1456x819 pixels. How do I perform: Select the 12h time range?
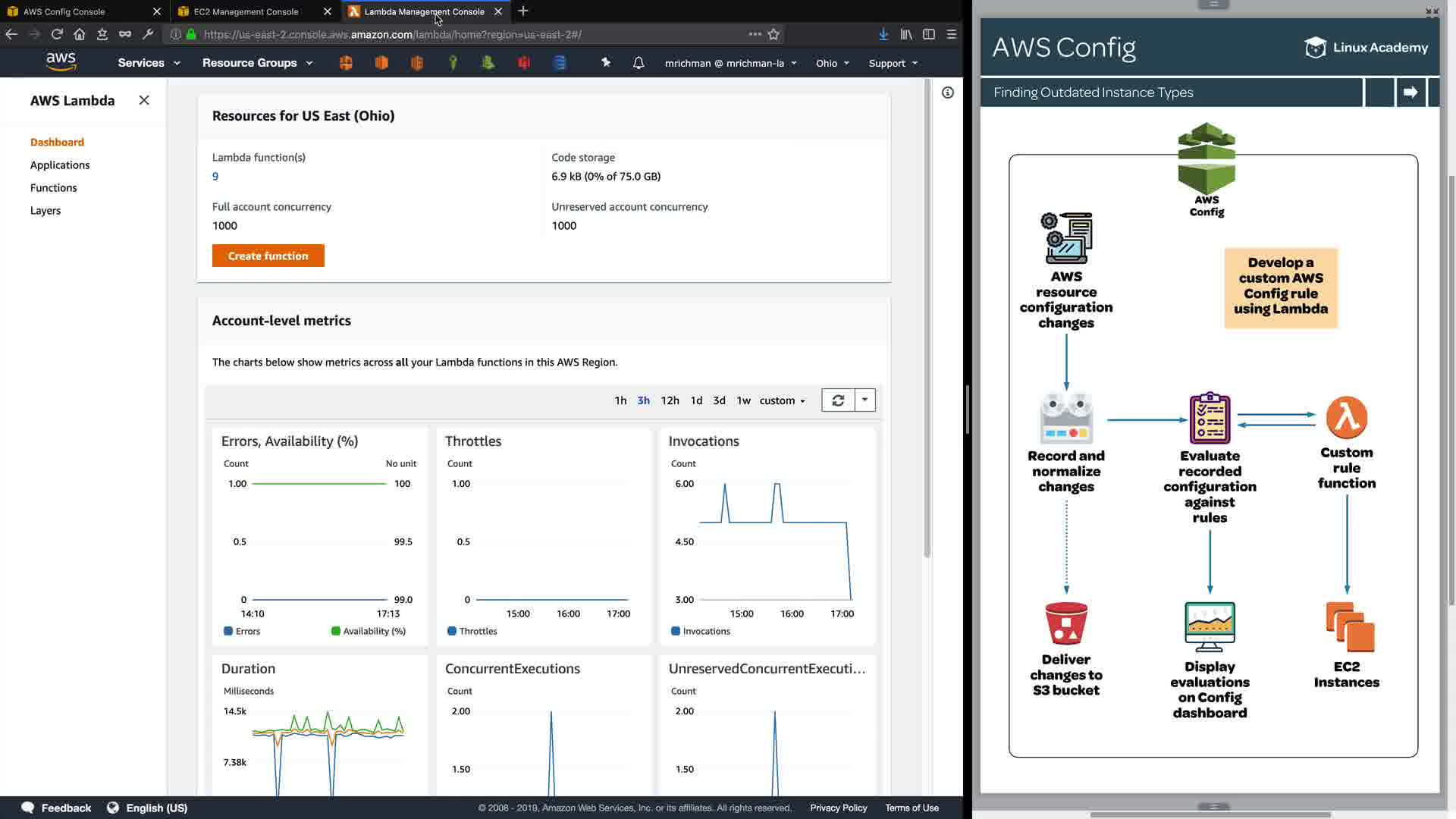(670, 400)
